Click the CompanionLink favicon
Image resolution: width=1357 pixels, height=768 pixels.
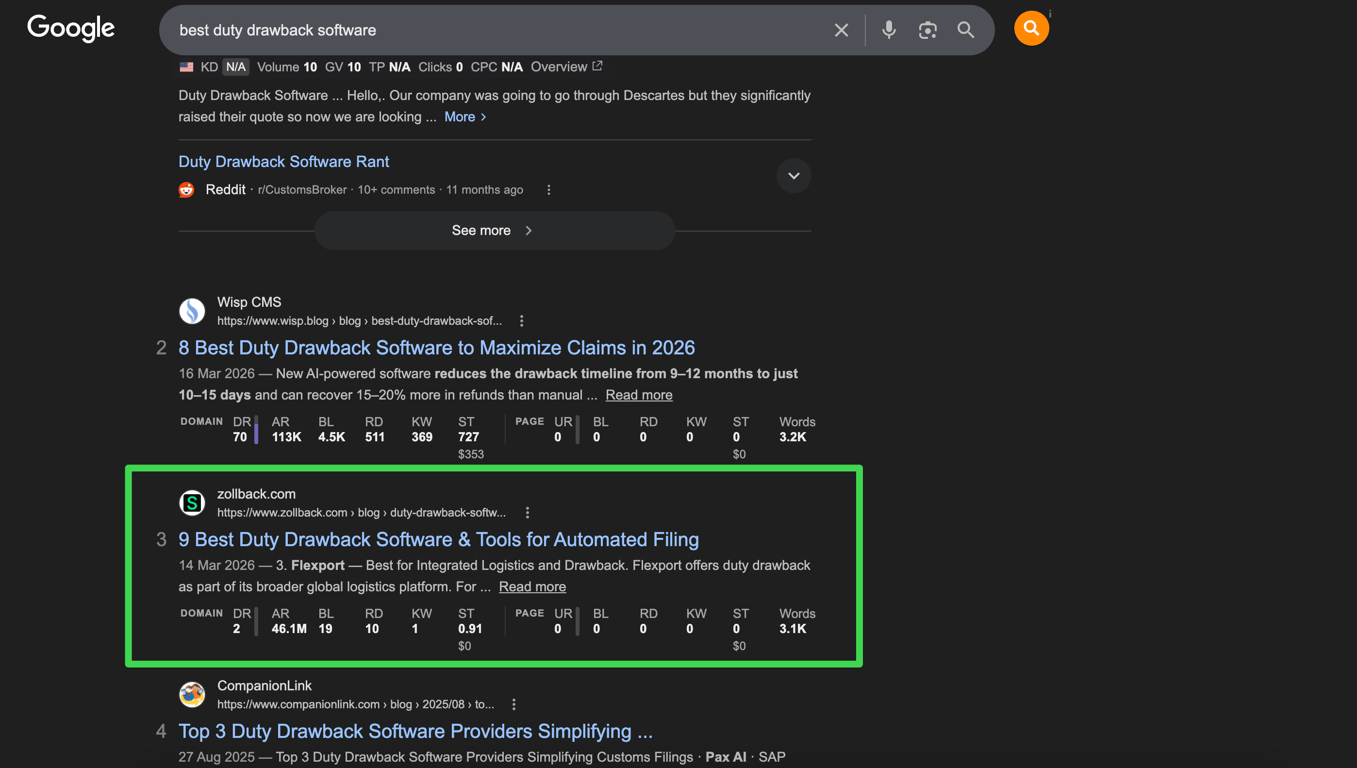[192, 694]
